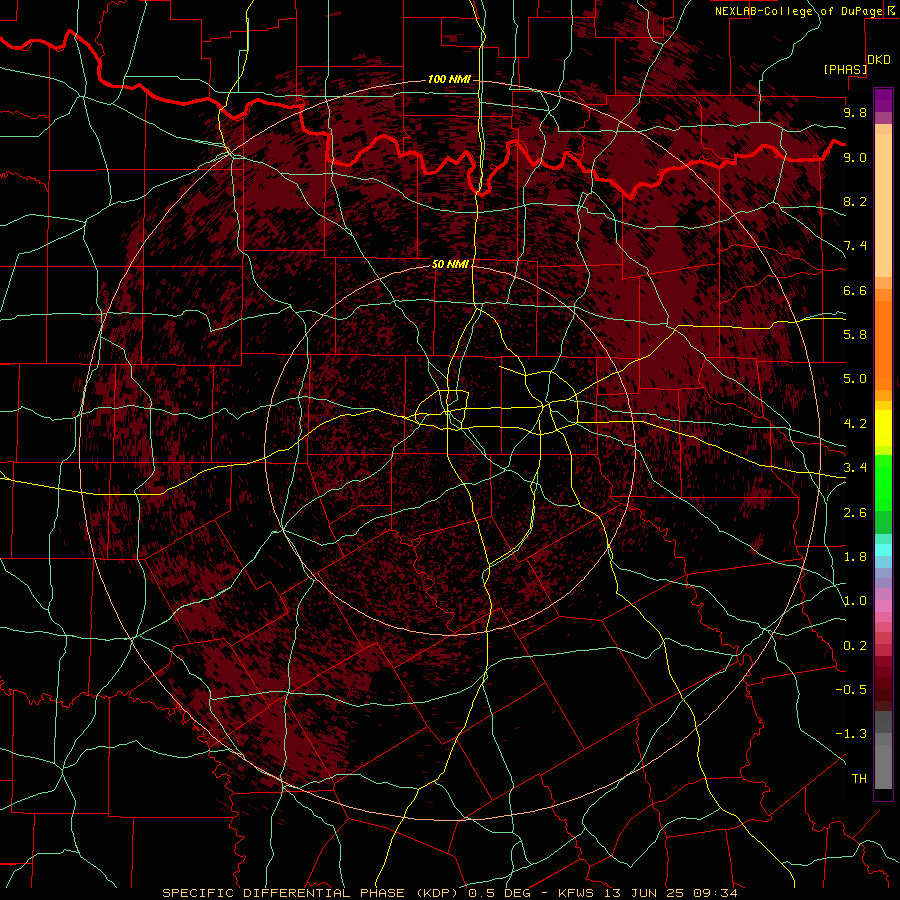Click the 9.8 scale value
900x900 pixels.
tap(855, 112)
